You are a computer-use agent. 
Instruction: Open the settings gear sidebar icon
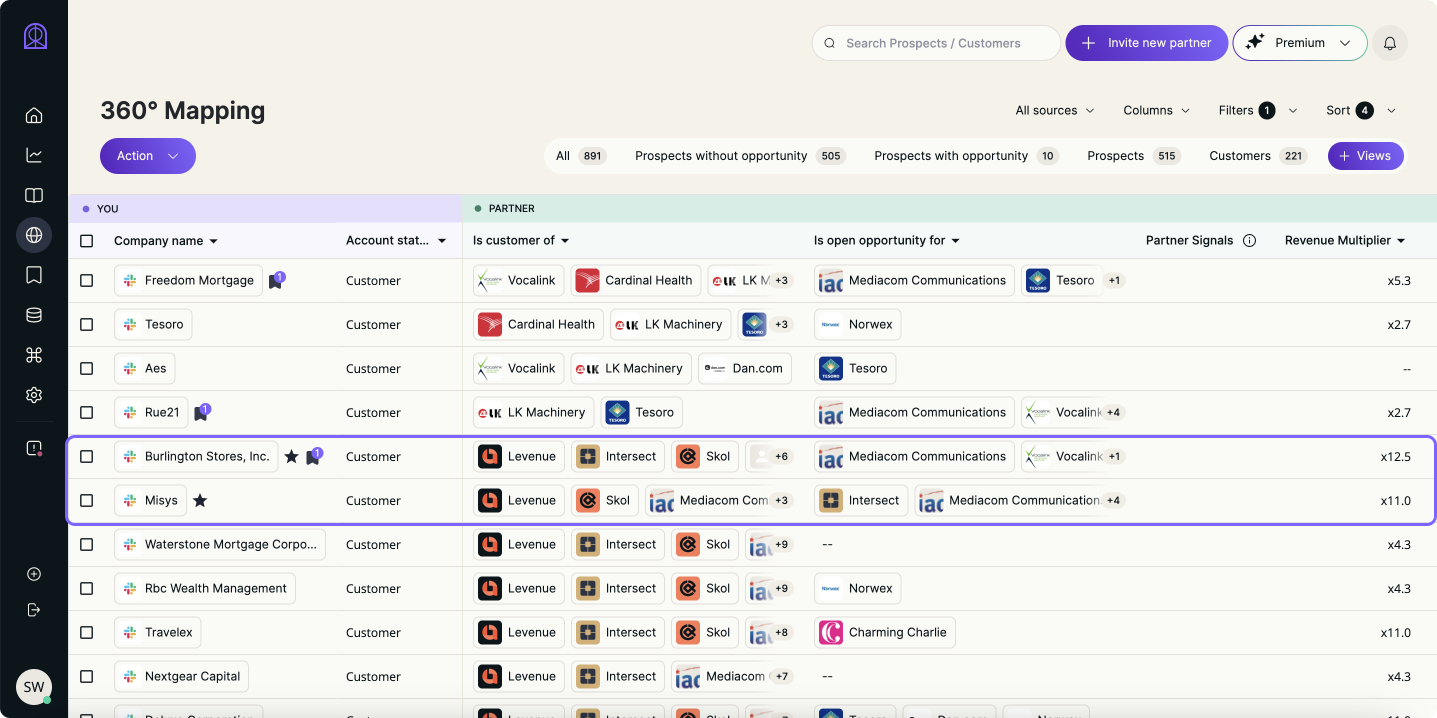[34, 395]
